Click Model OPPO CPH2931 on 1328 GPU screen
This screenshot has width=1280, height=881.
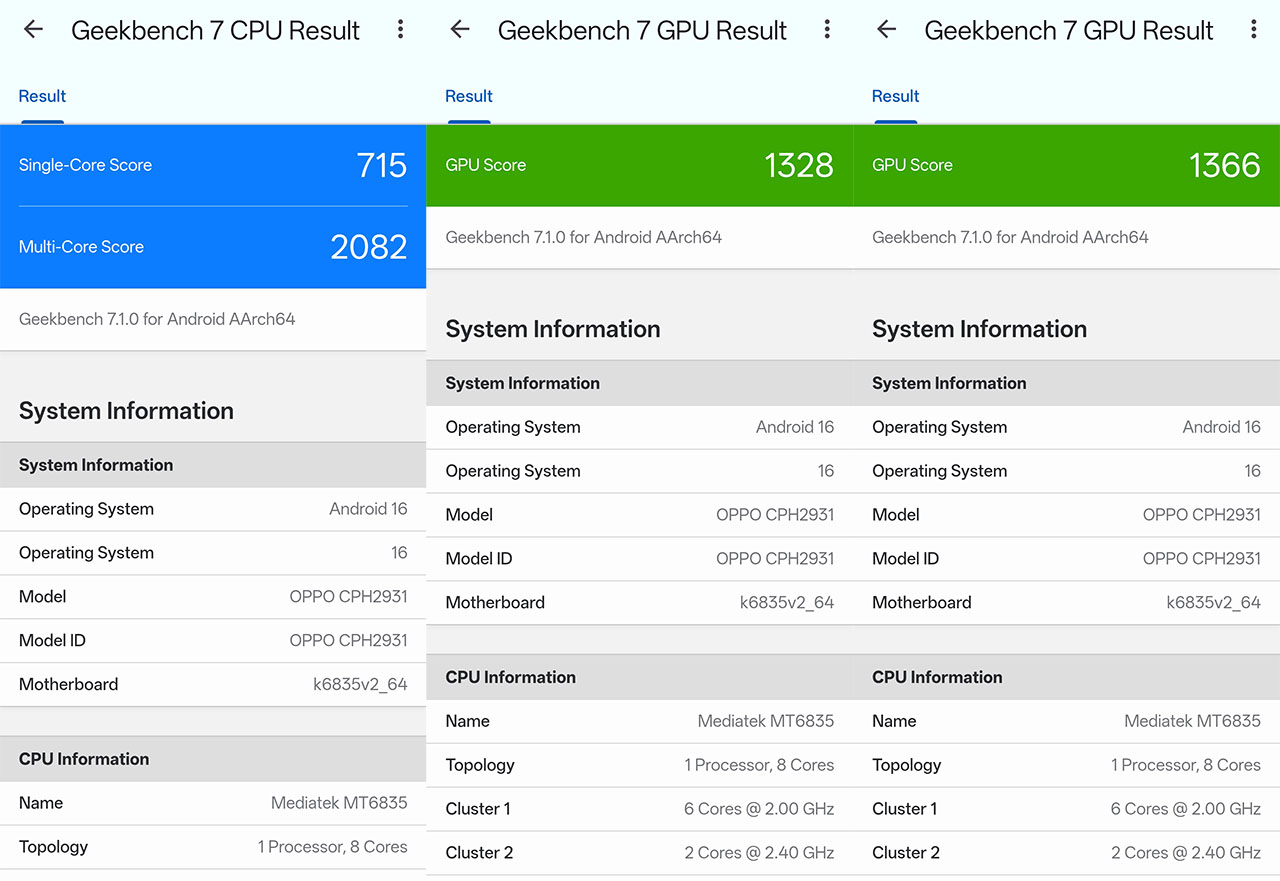pyautogui.click(x=640, y=515)
